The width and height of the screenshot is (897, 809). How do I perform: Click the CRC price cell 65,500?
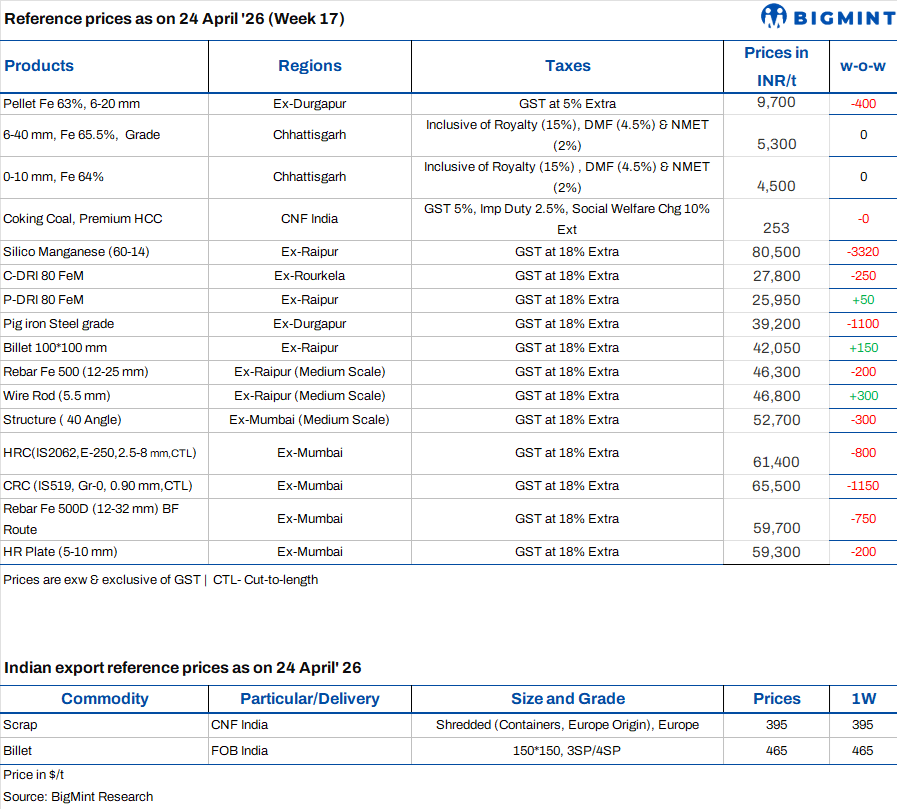(x=776, y=486)
